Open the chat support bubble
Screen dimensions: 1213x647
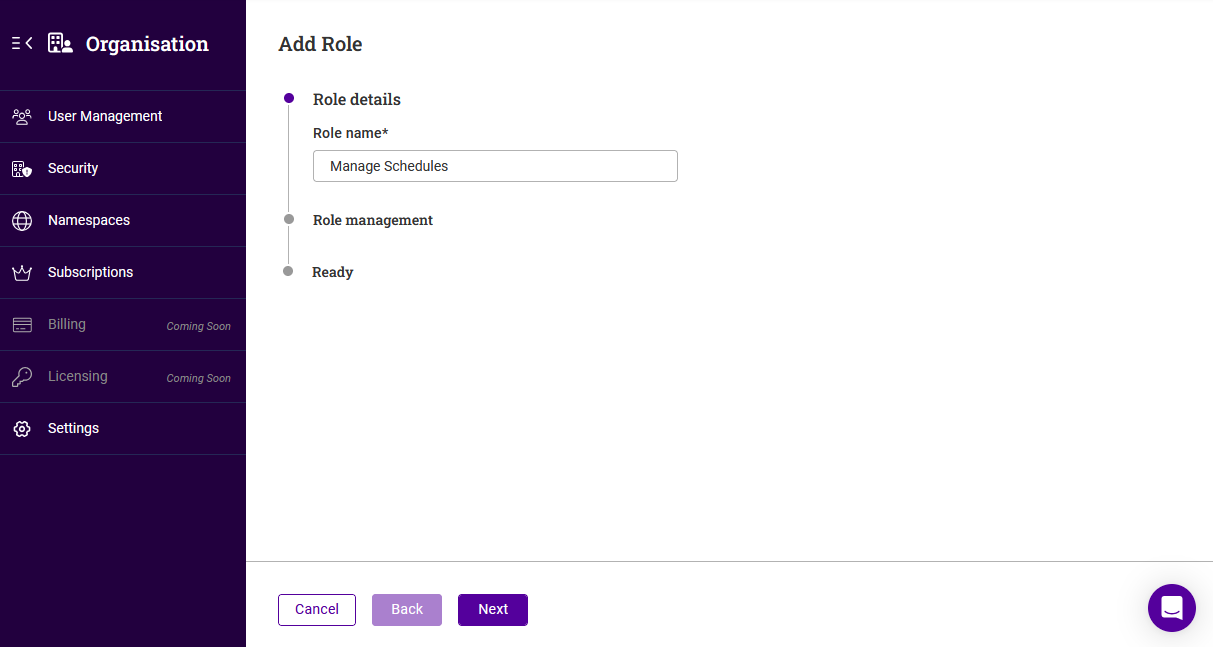pos(1172,608)
